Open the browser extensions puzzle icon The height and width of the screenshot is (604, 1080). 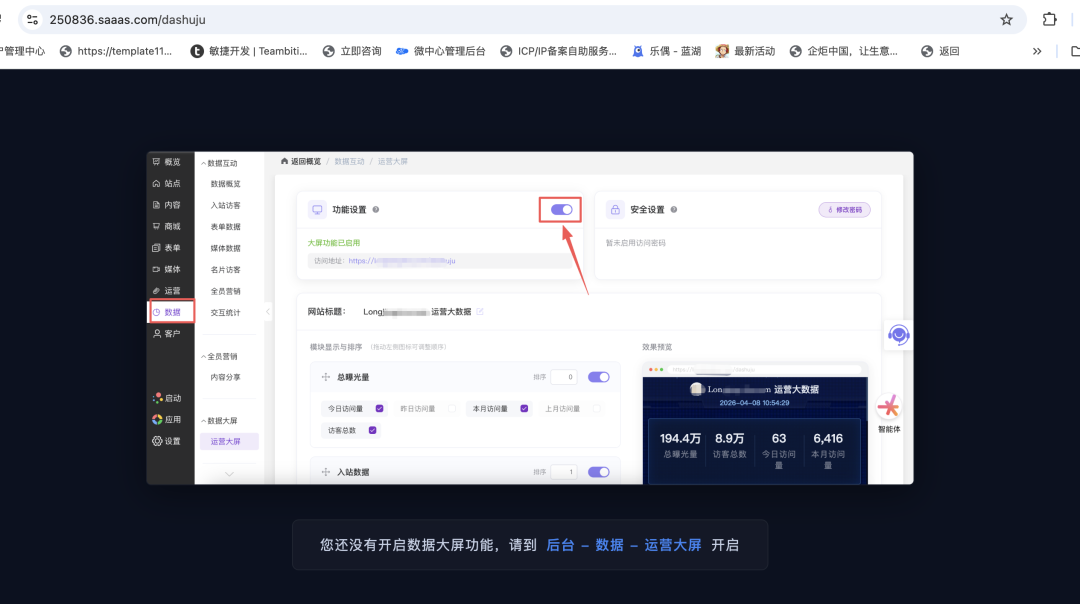click(x=1049, y=20)
